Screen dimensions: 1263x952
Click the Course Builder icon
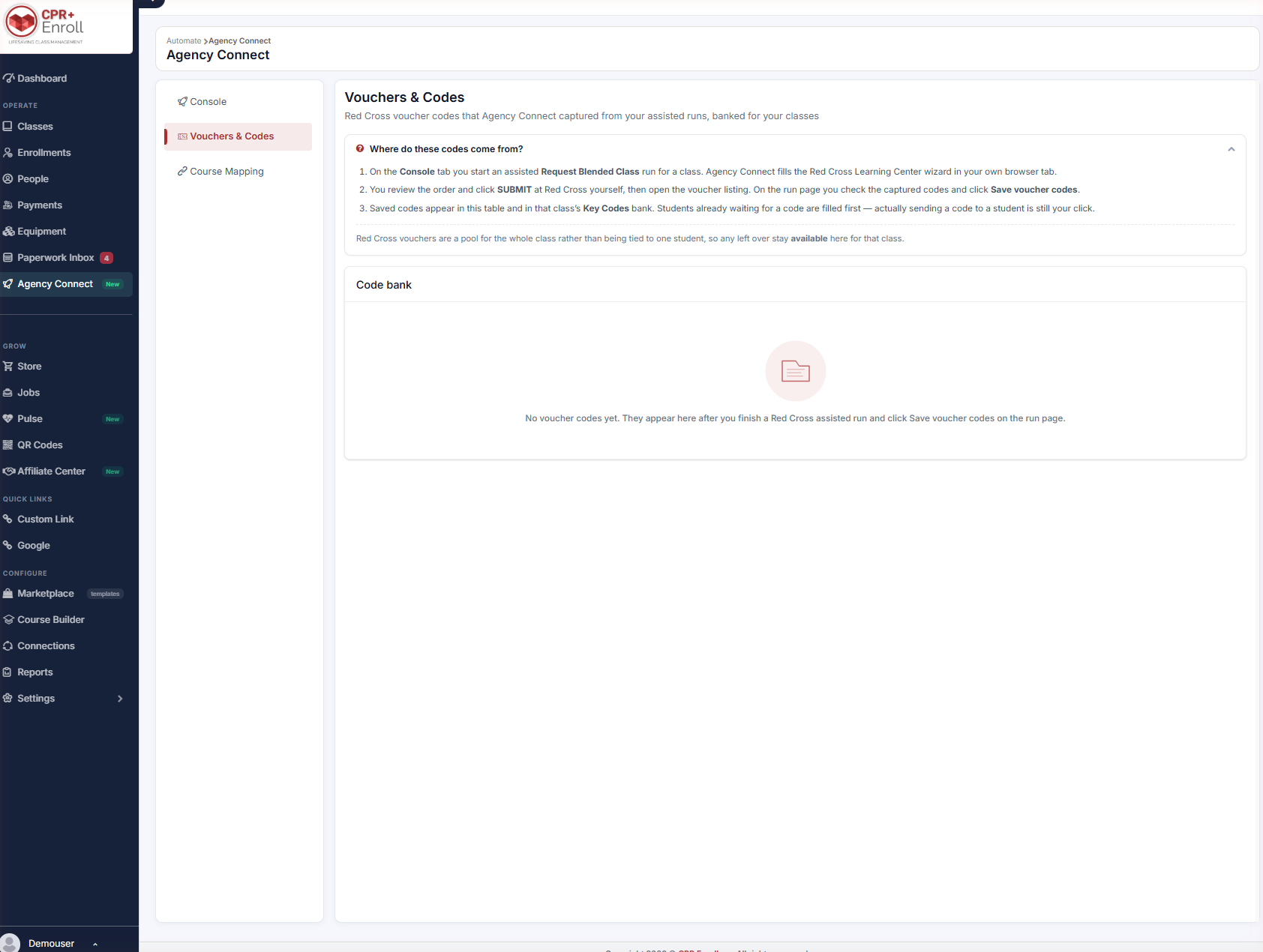(x=8, y=619)
